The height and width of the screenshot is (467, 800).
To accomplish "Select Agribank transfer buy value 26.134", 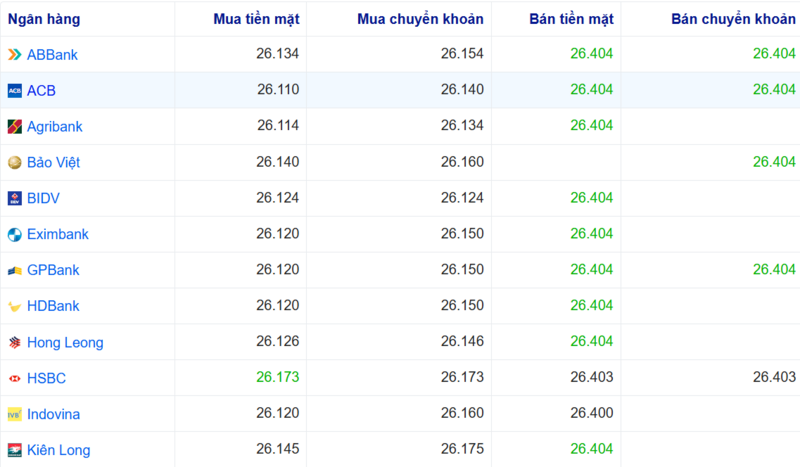I will (462, 126).
